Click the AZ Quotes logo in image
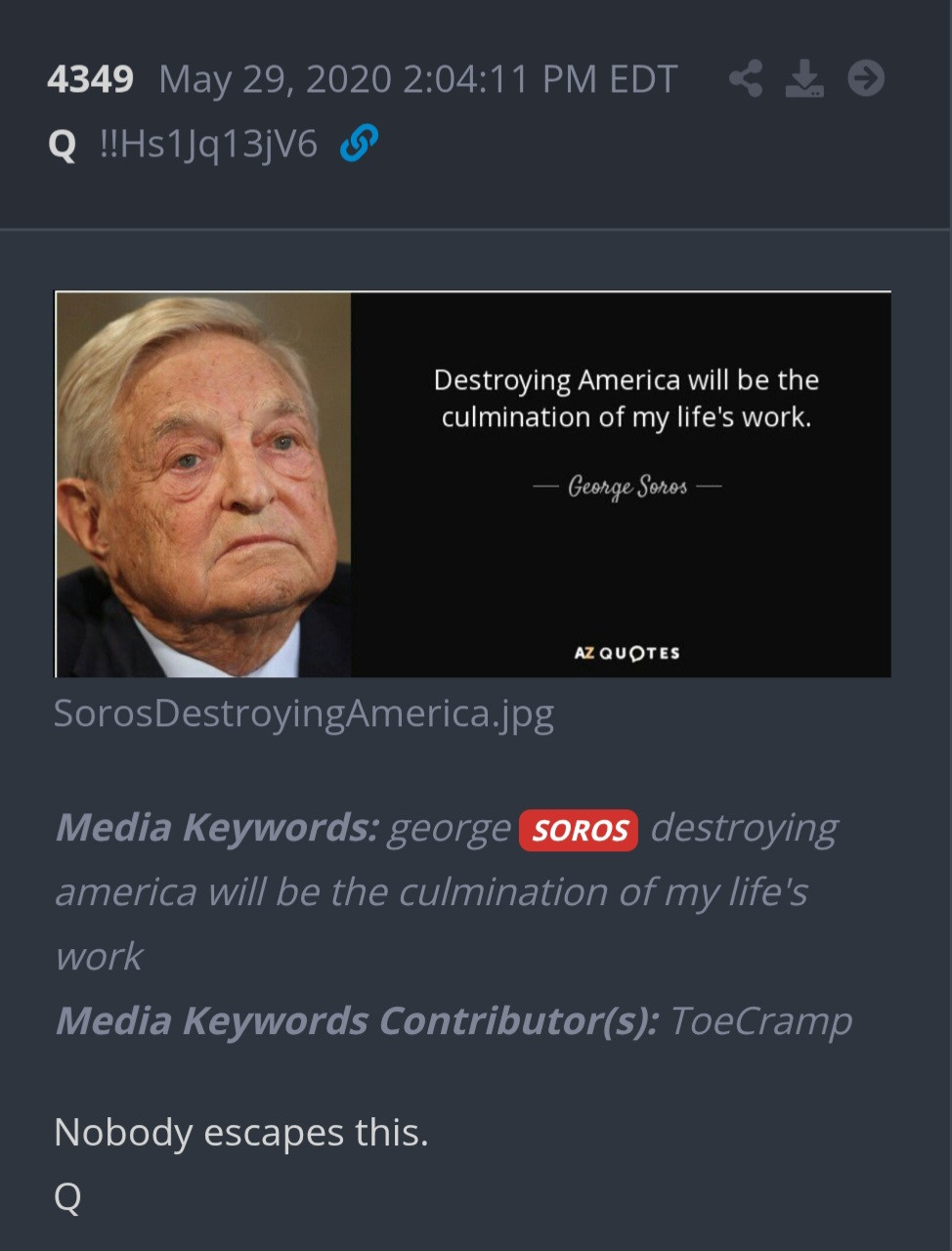 point(627,653)
